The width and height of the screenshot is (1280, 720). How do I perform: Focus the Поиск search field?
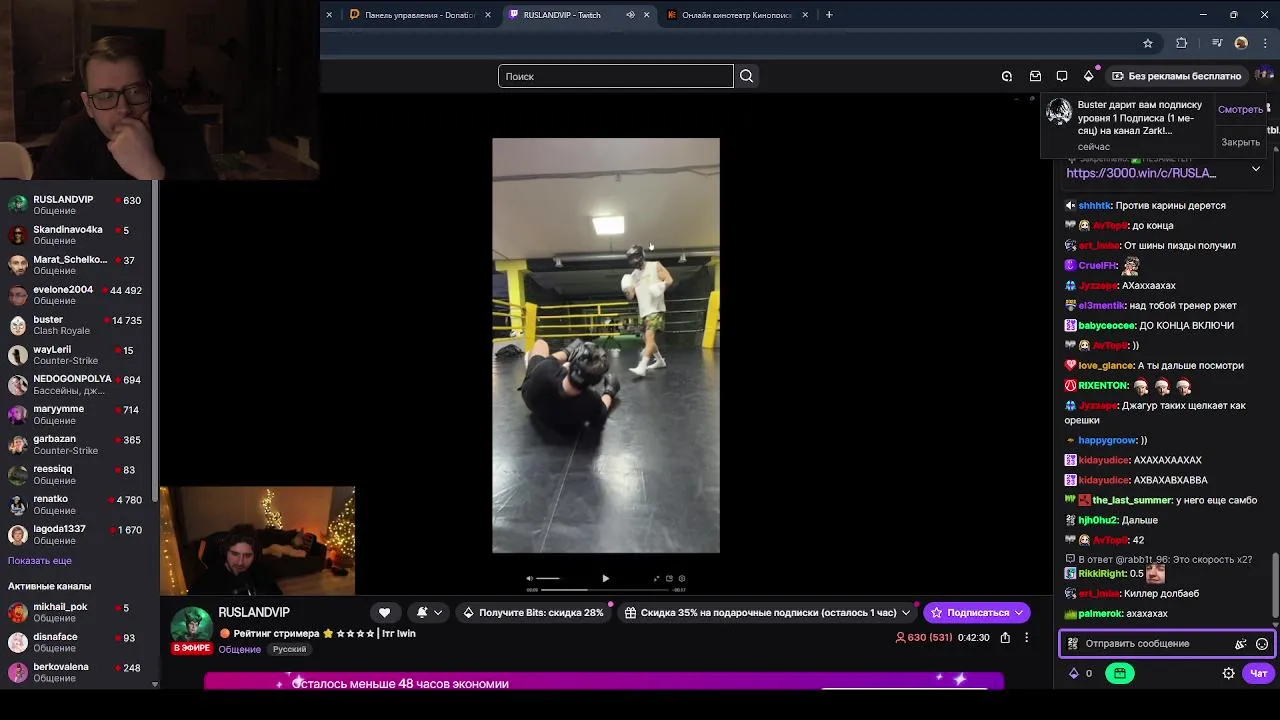(x=616, y=76)
